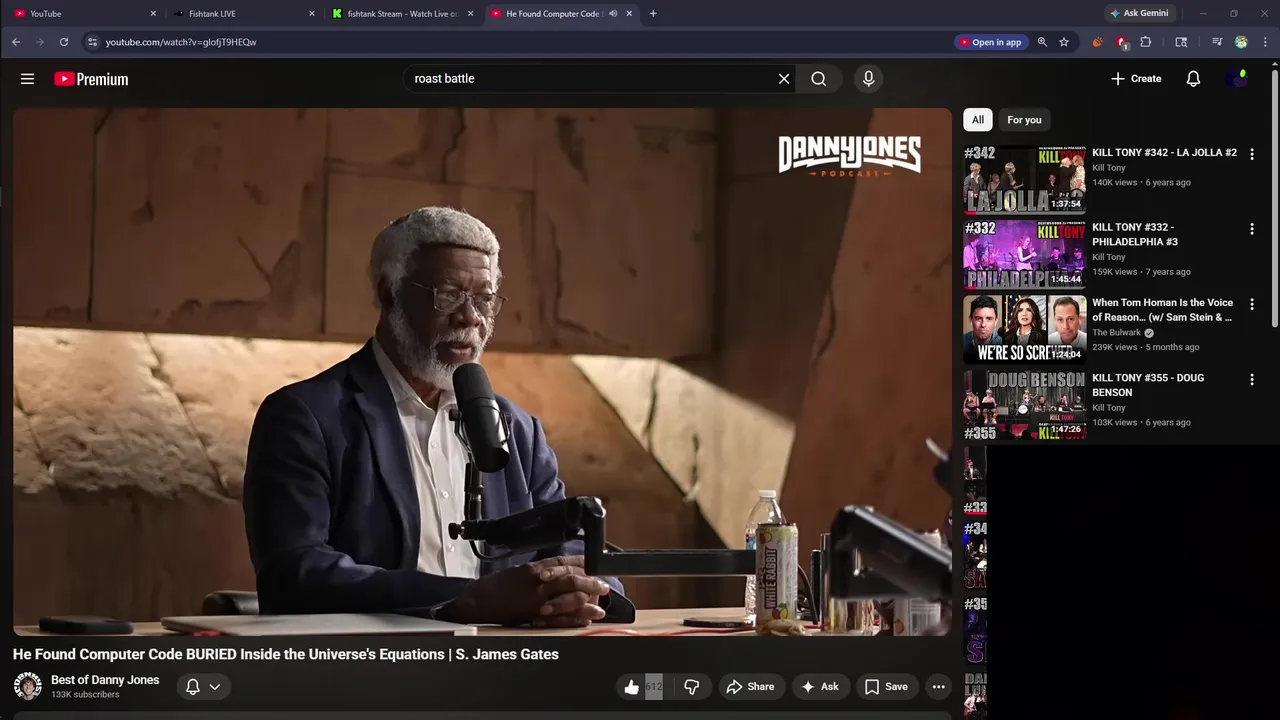Open the Chrome profile avatar
The image size is (1280, 720).
(1241, 42)
